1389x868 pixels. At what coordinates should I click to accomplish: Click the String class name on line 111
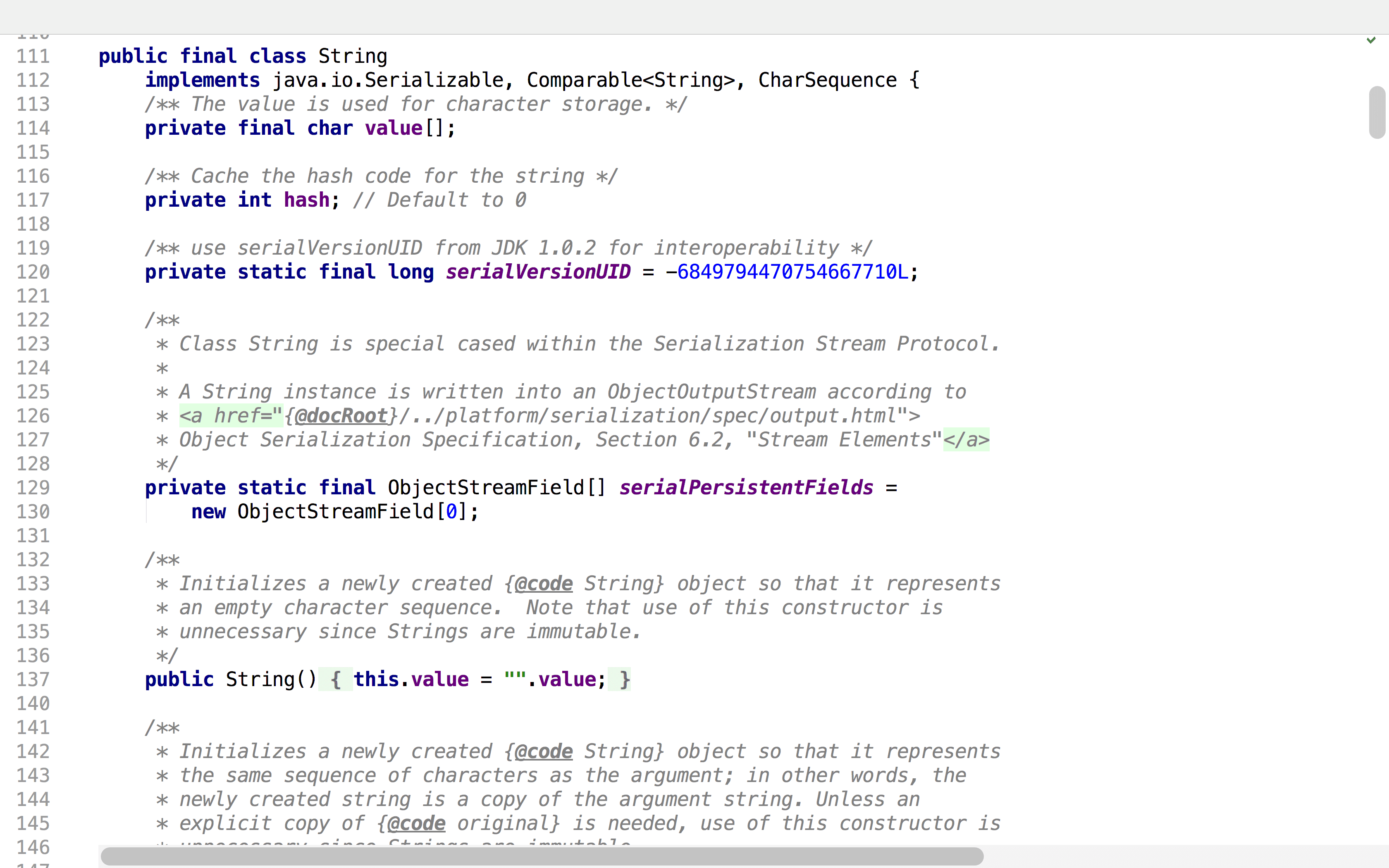tap(352, 56)
